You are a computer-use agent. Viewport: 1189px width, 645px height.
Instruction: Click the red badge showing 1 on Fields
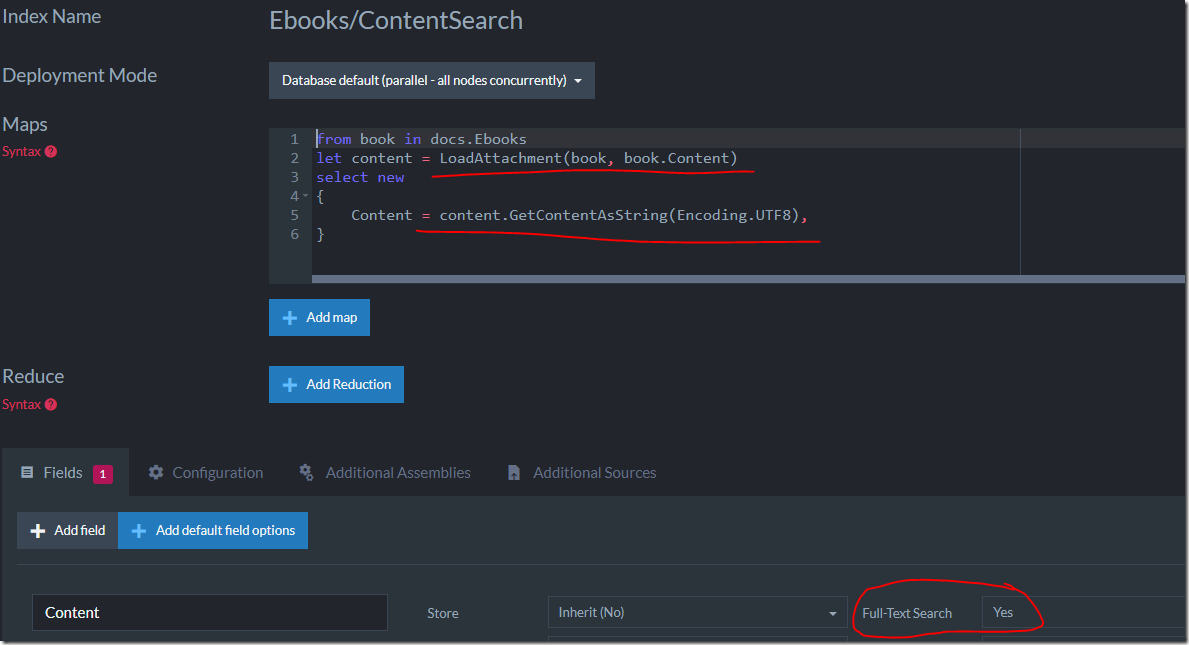pyautogui.click(x=103, y=474)
